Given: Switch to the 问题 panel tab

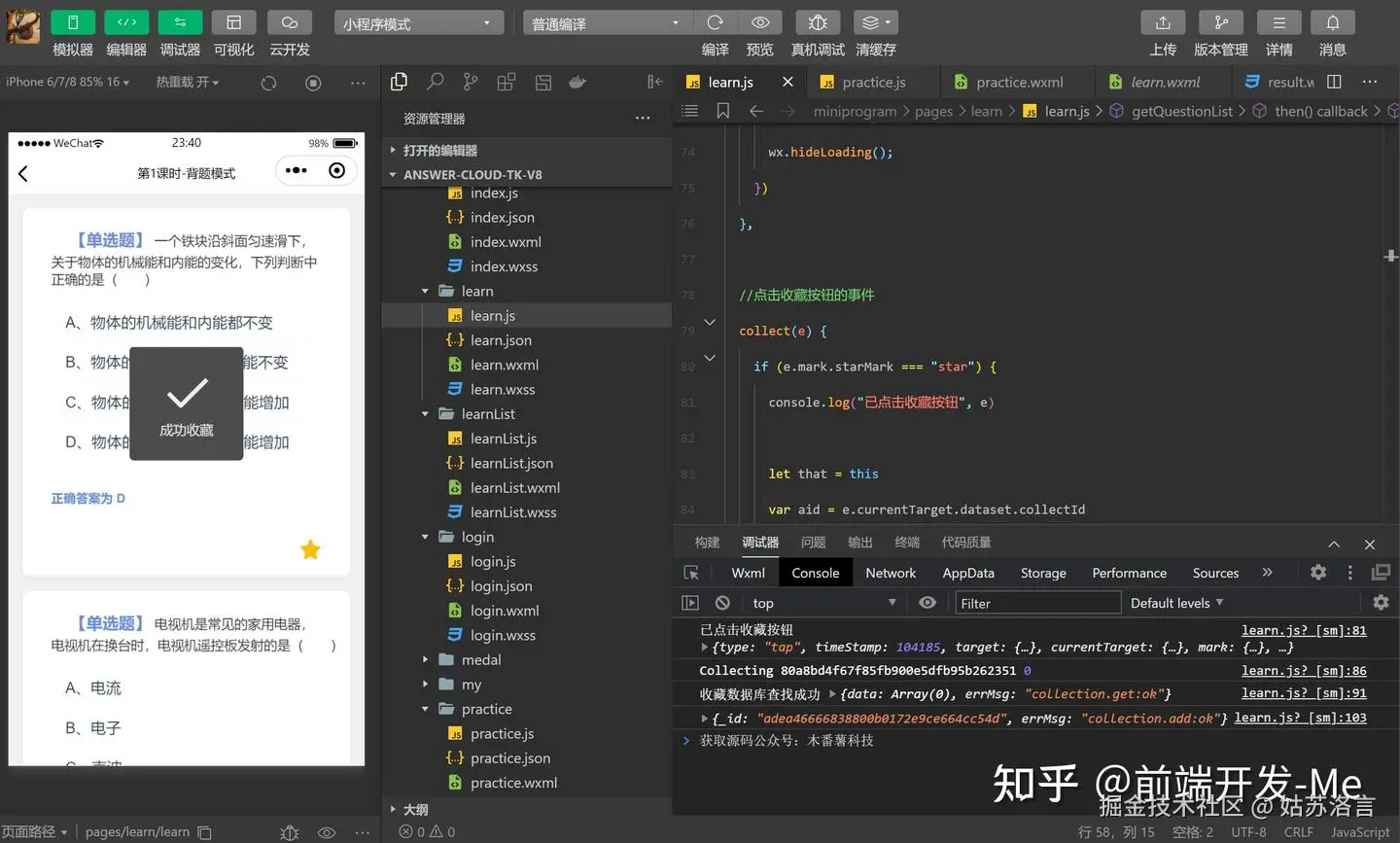Looking at the screenshot, I should [x=813, y=543].
